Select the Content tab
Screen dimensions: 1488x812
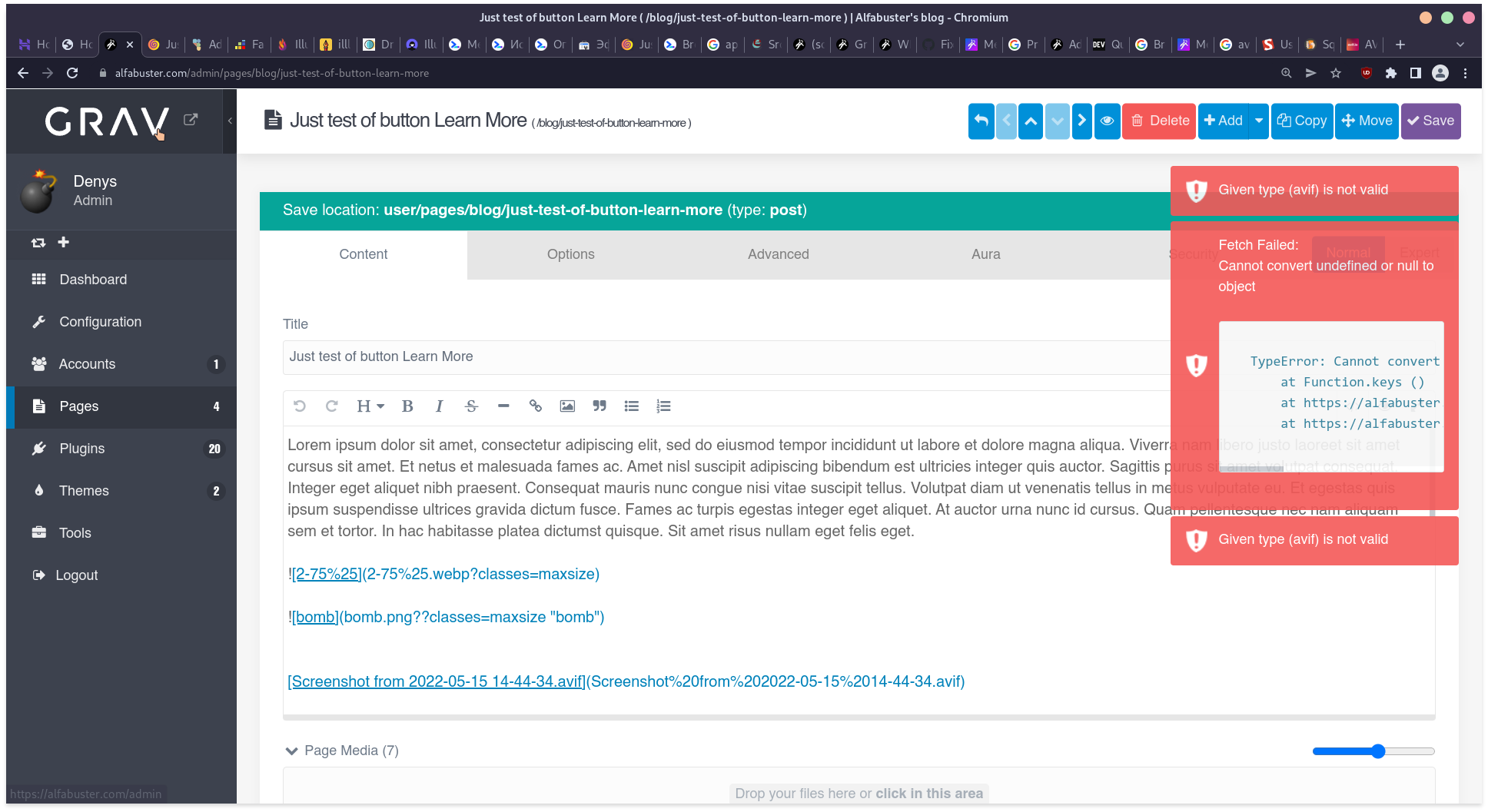pyautogui.click(x=364, y=254)
